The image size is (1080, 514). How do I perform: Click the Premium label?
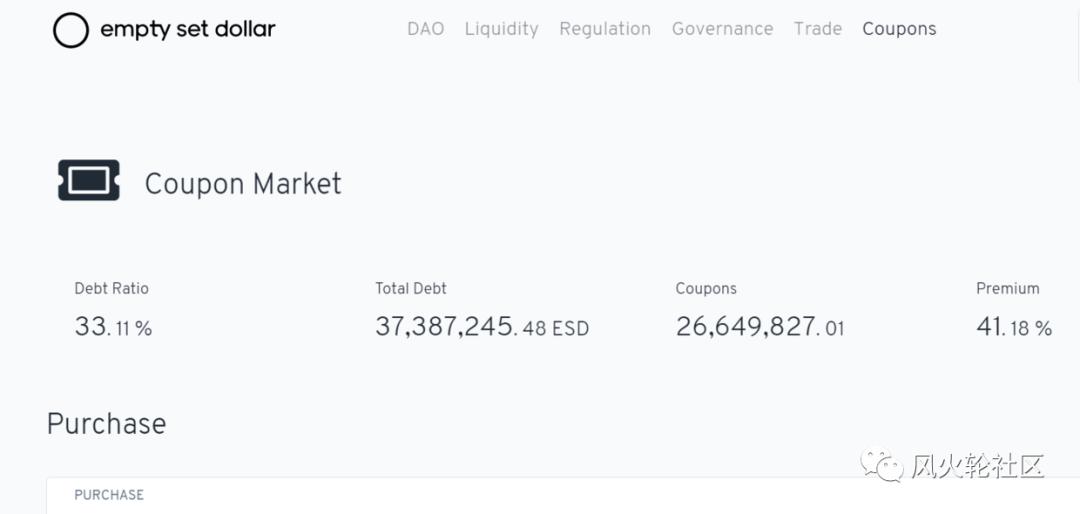(1008, 289)
